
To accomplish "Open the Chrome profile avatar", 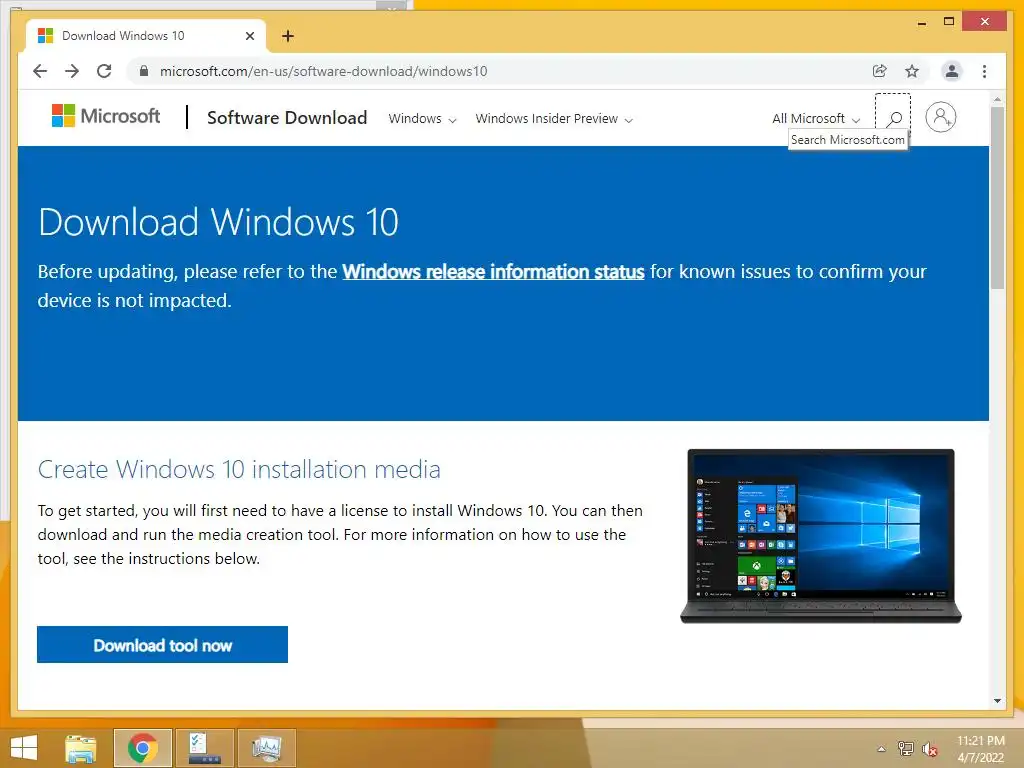I will click(x=952, y=71).
